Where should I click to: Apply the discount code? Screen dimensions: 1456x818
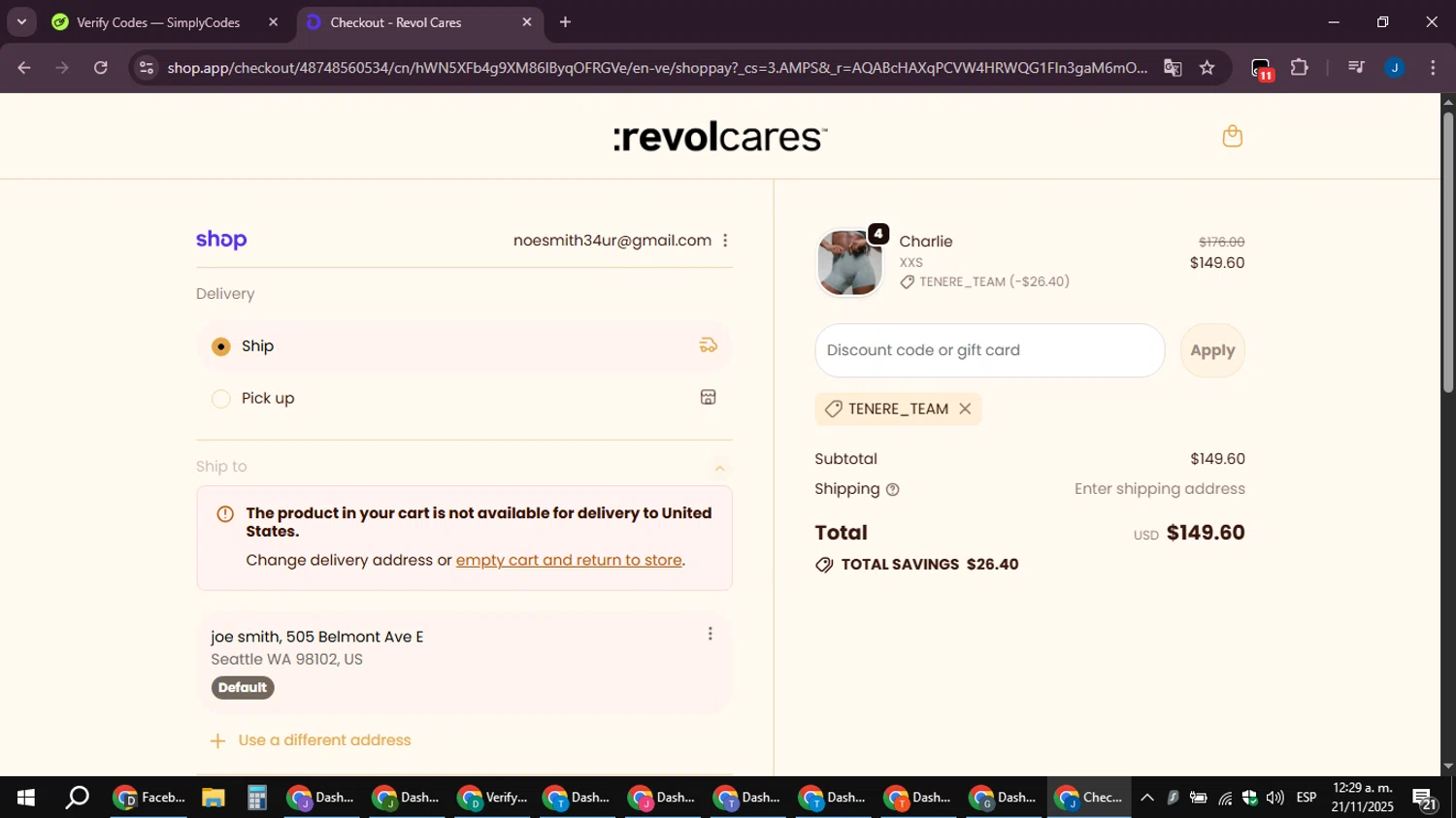pos(1212,350)
